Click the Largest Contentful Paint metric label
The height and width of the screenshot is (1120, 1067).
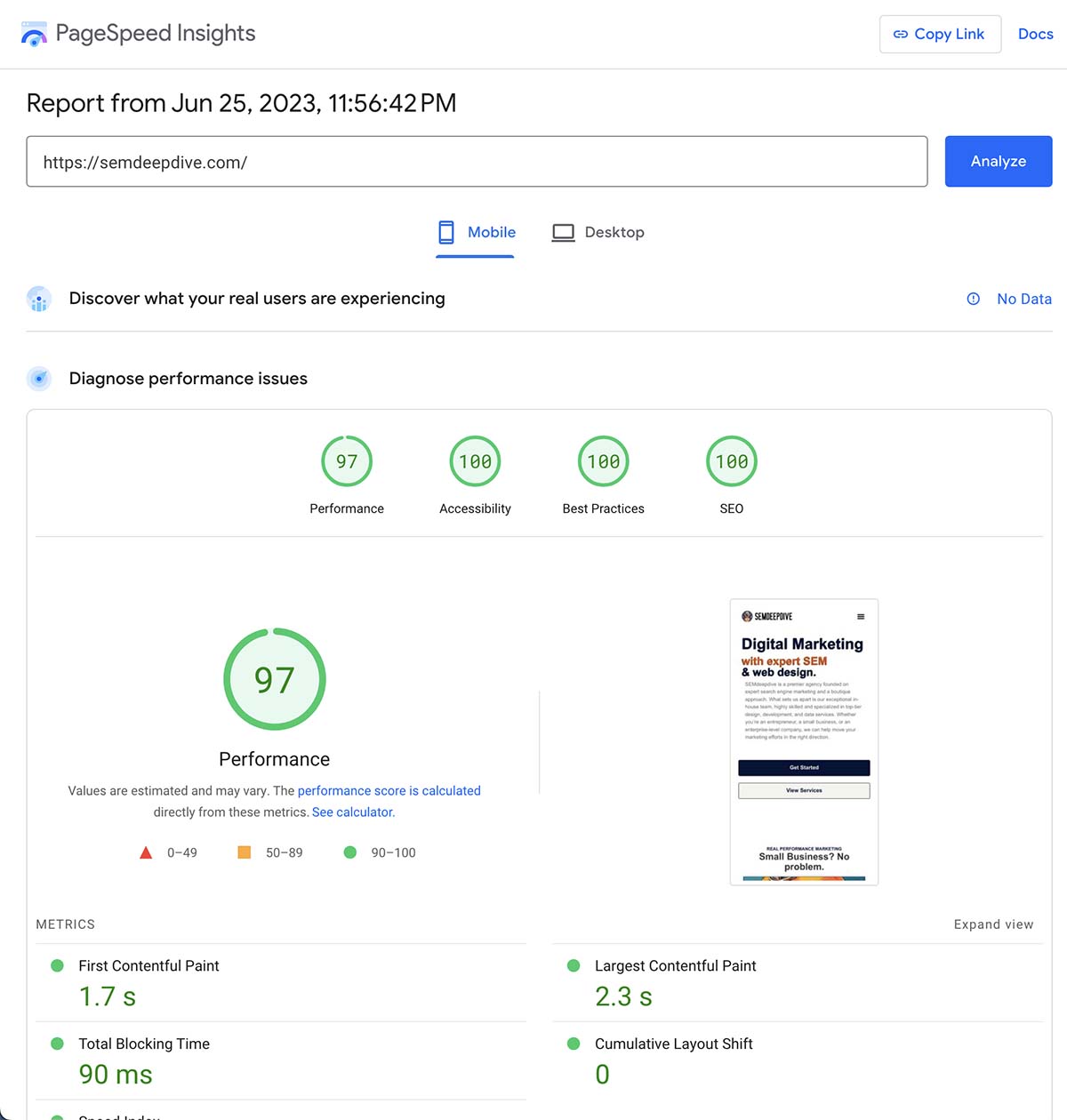675,966
